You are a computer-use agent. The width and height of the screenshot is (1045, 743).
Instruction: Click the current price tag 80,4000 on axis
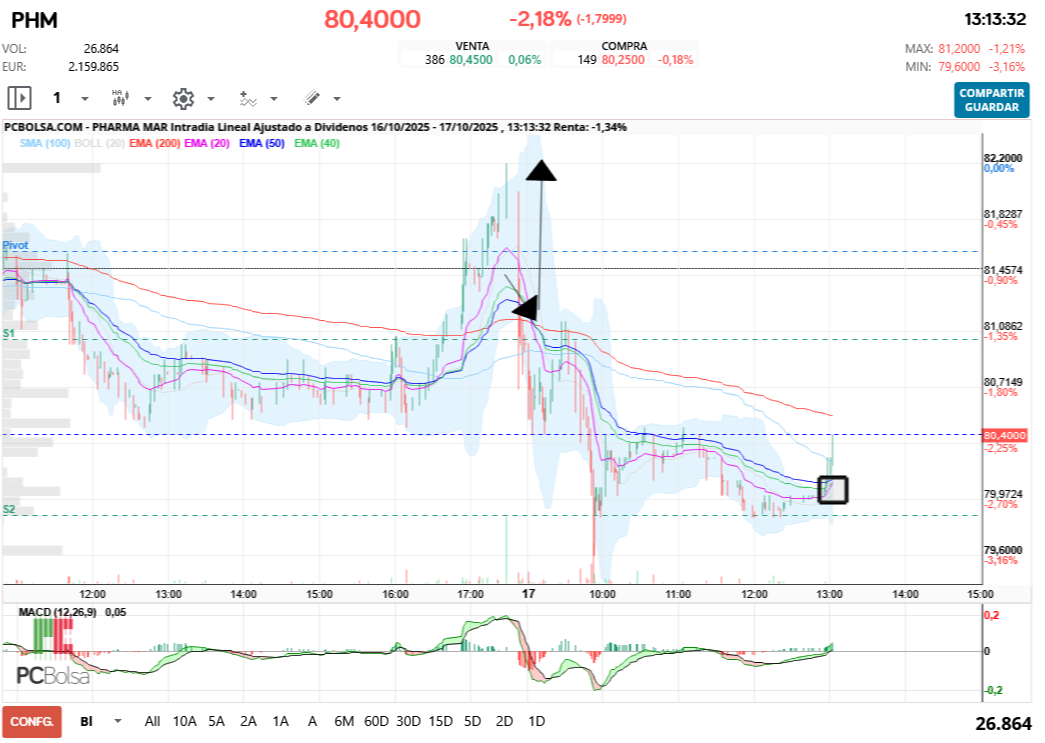pos(1004,435)
